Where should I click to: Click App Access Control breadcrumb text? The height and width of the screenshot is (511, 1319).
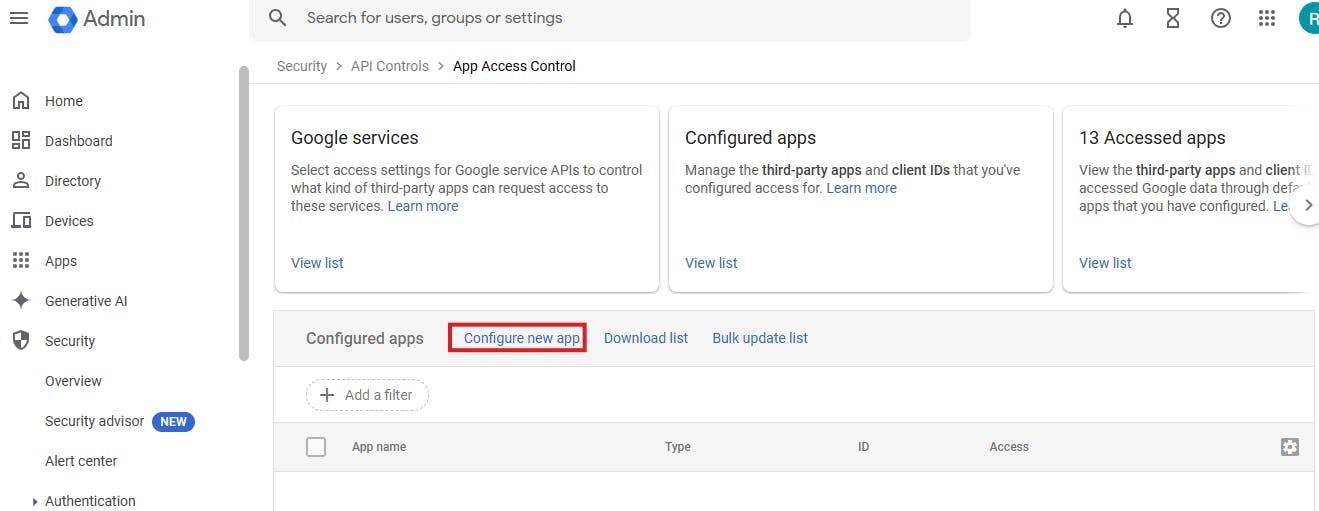pos(514,66)
